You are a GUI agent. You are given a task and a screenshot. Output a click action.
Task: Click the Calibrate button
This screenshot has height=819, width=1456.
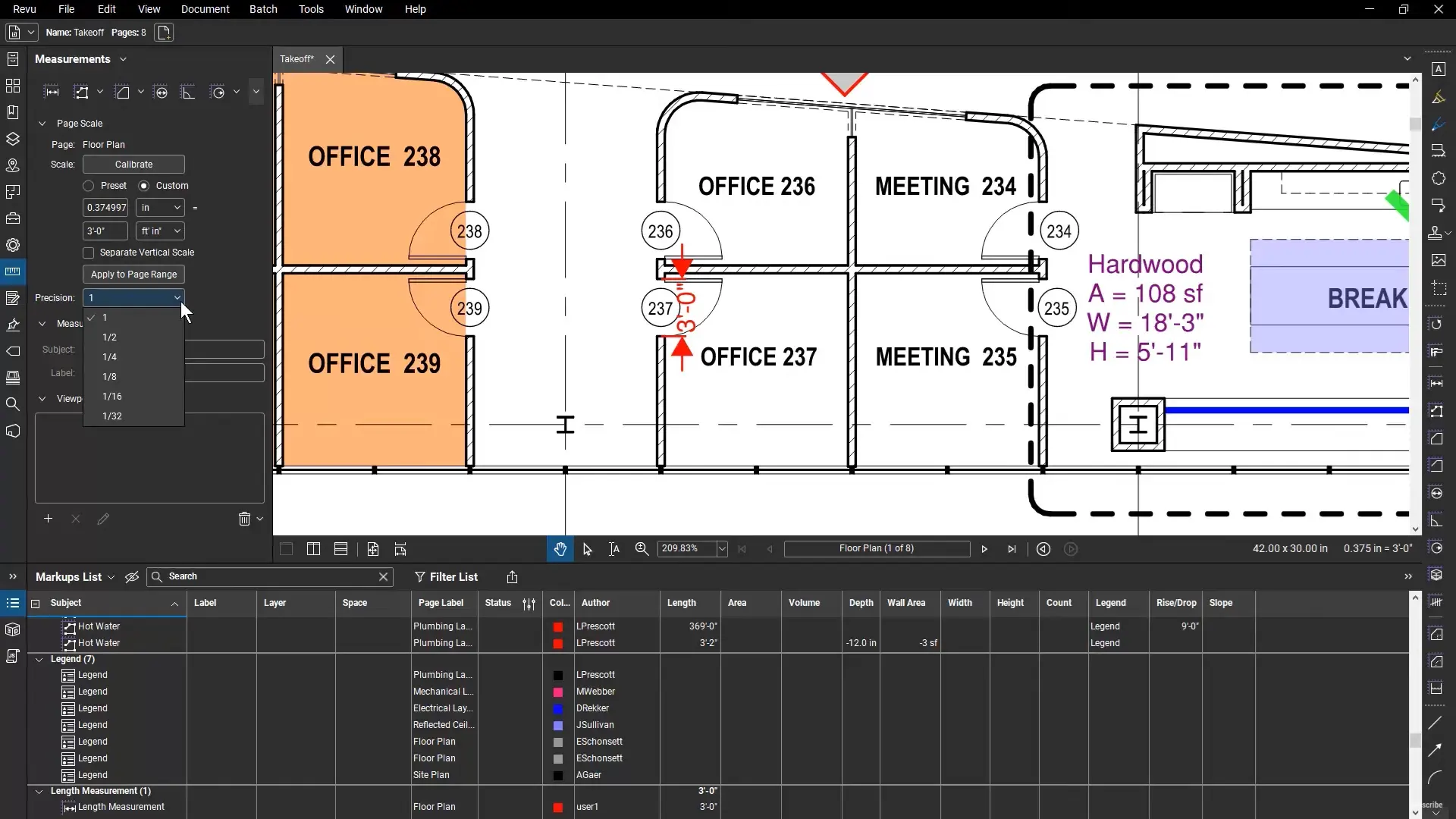click(133, 165)
